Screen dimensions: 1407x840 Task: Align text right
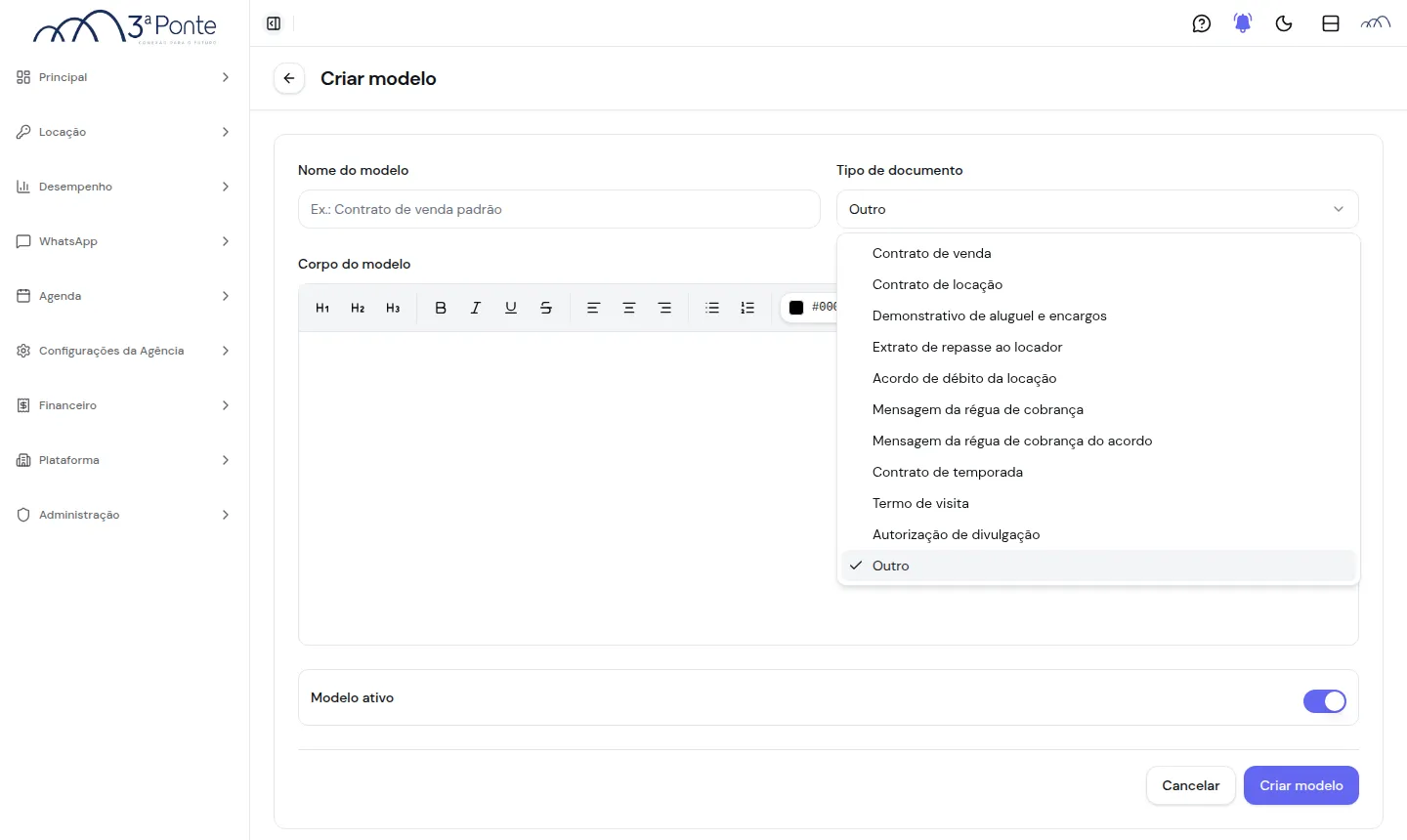click(664, 308)
